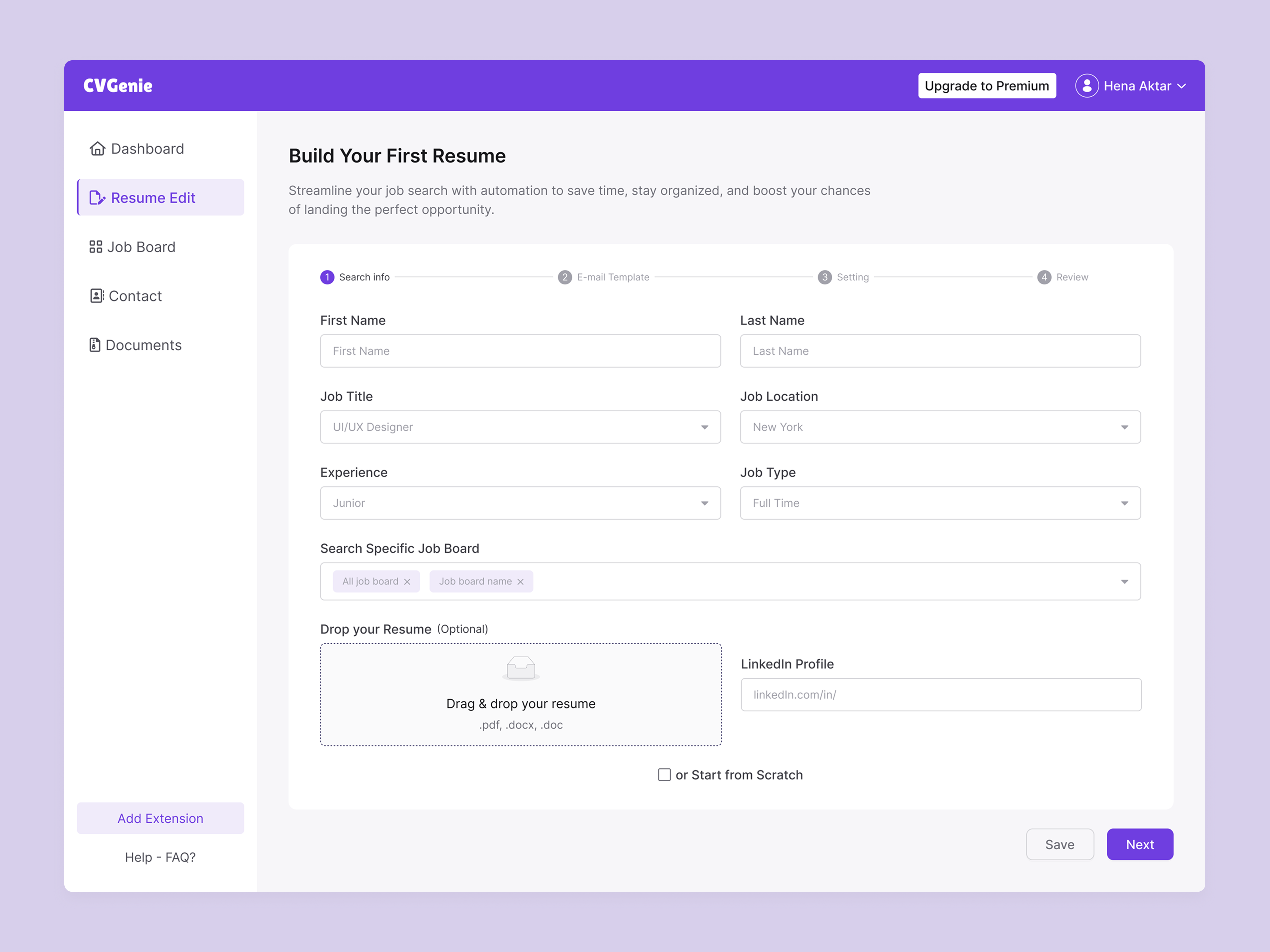Screen dimensions: 1270x952
Task: Expand the Job Type dropdown
Action: coord(940,503)
